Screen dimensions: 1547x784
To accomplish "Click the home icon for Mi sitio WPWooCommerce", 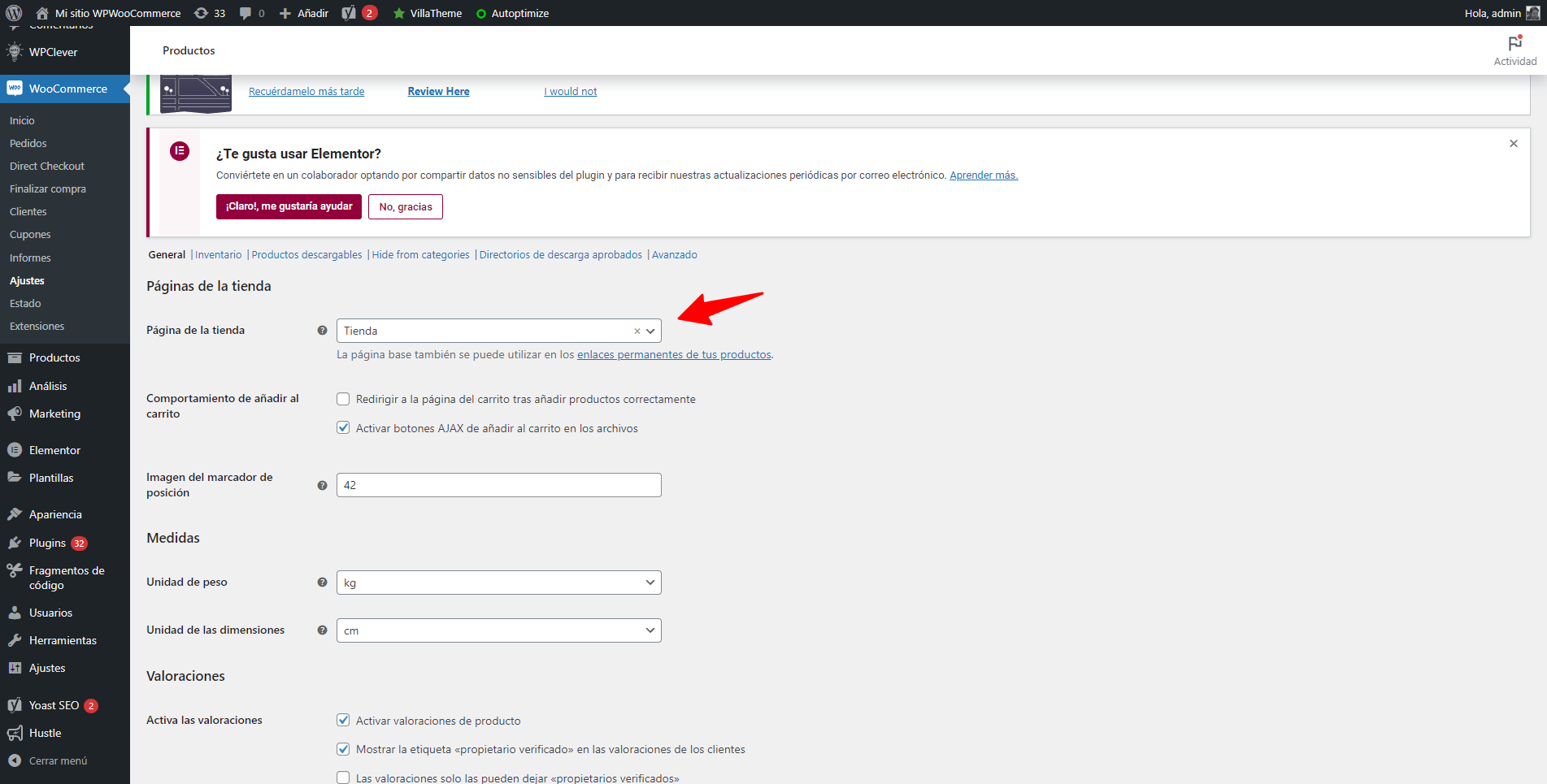I will click(42, 13).
